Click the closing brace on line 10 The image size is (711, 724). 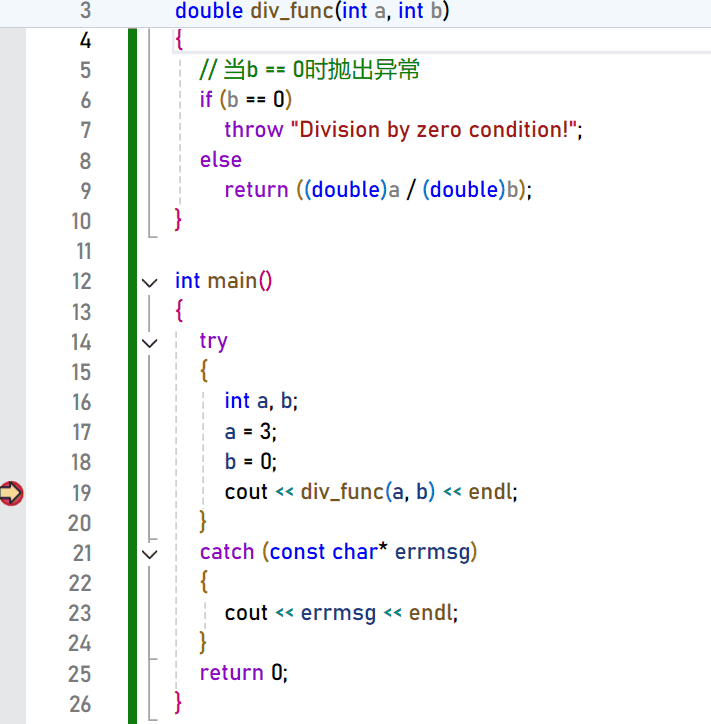coord(178,219)
